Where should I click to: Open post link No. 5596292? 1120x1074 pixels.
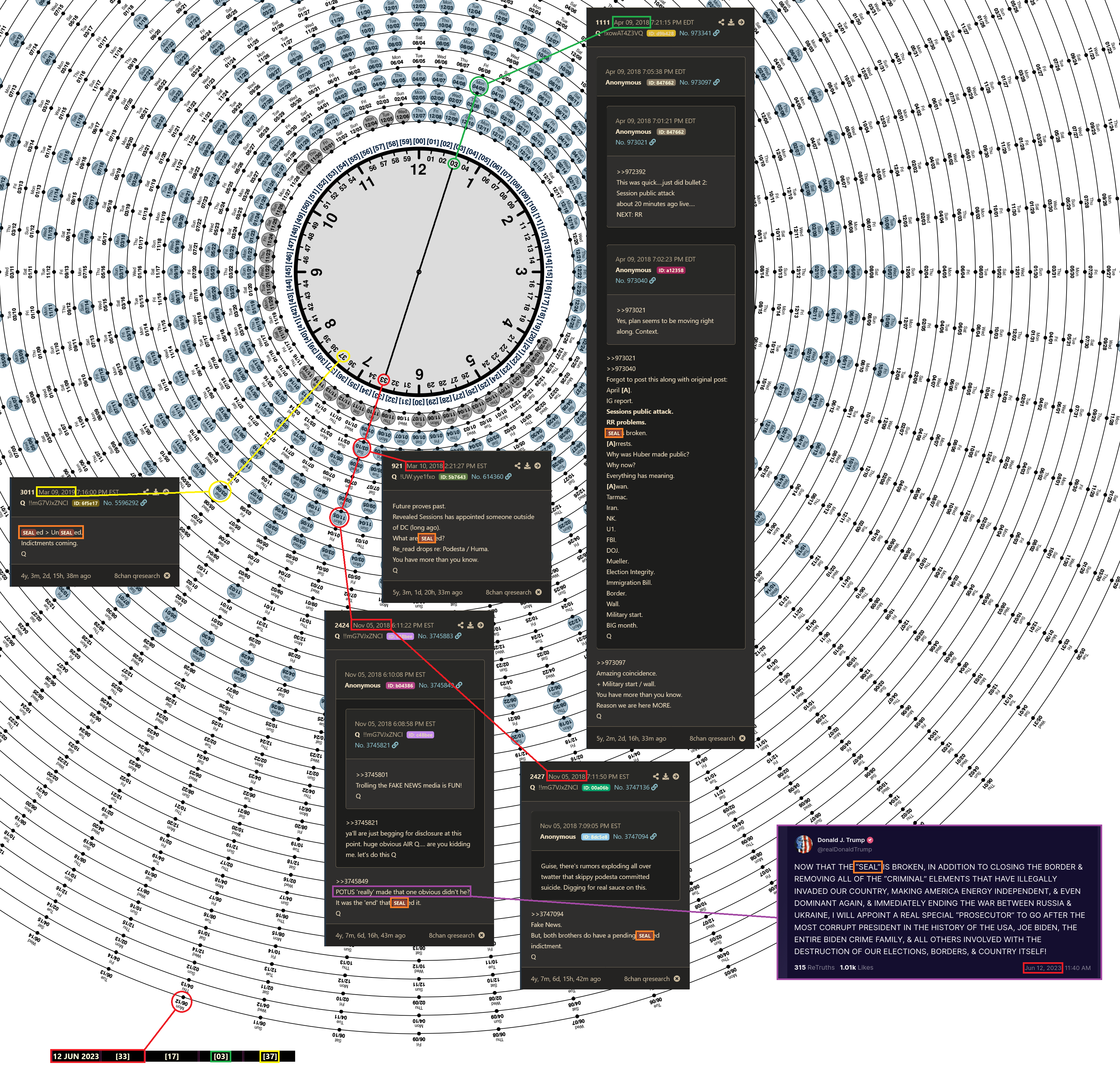(121, 503)
